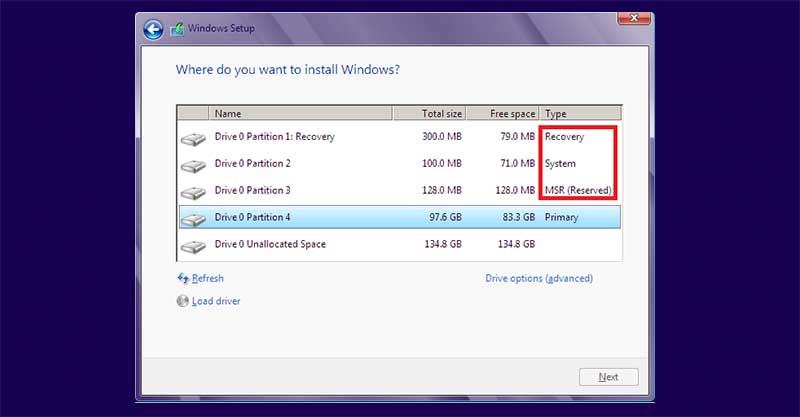Open Drive options (advanced)
This screenshot has width=800, height=417.
pos(539,278)
